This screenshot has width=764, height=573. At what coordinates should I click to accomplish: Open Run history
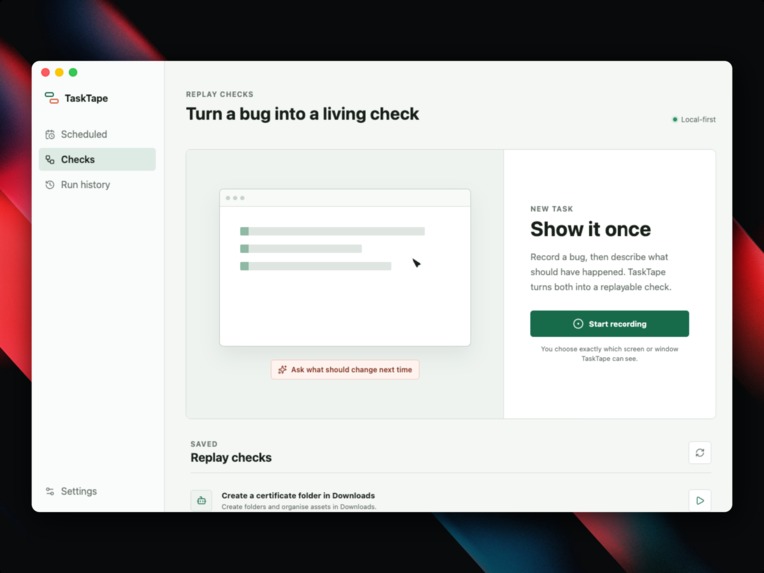click(x=97, y=185)
